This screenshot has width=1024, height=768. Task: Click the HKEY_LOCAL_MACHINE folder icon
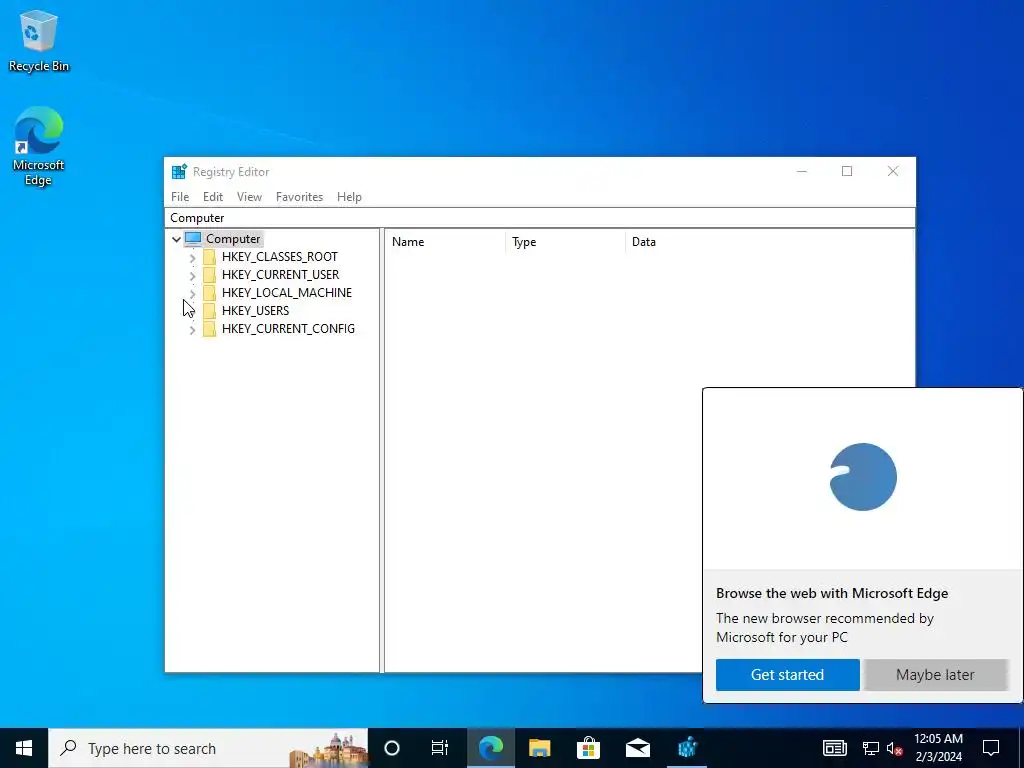210,293
